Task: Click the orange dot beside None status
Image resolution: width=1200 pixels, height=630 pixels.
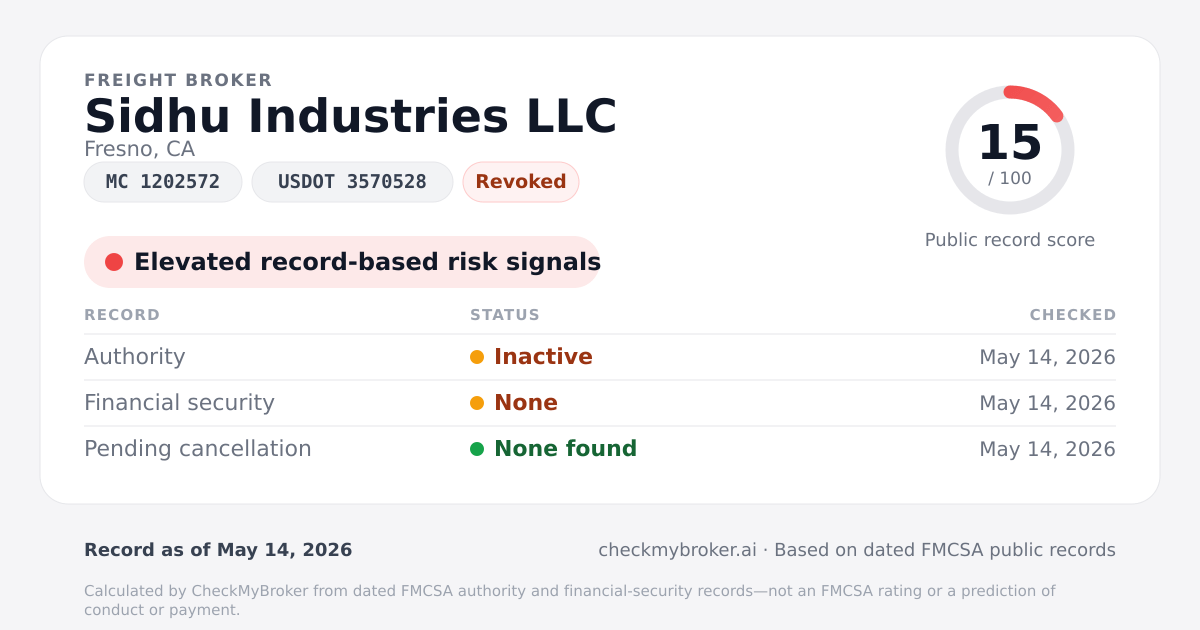Action: tap(477, 403)
